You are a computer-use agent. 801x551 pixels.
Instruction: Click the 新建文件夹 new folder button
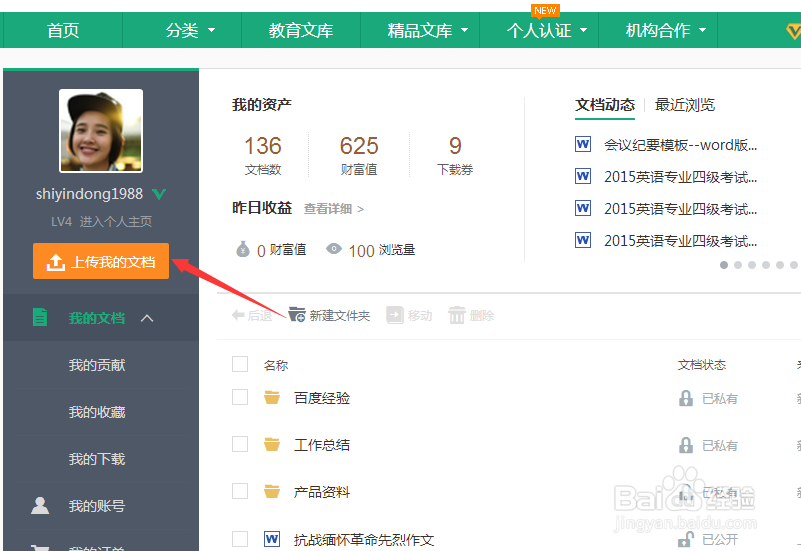329,315
